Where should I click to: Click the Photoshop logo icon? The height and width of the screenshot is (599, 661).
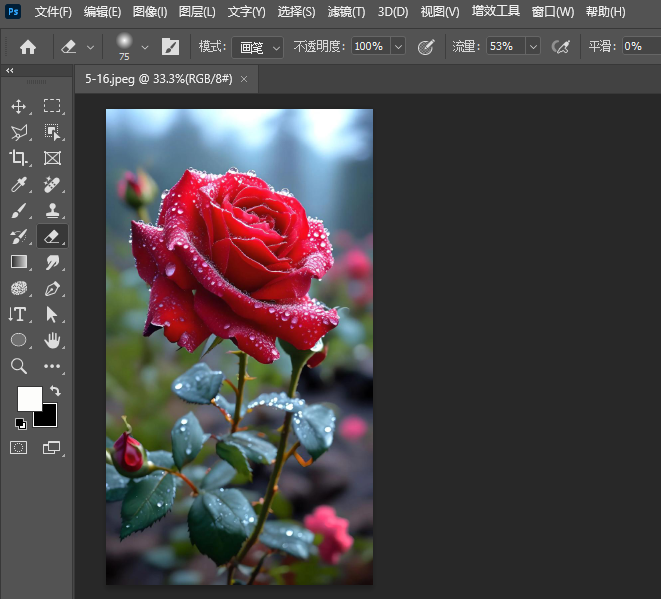[x=13, y=11]
